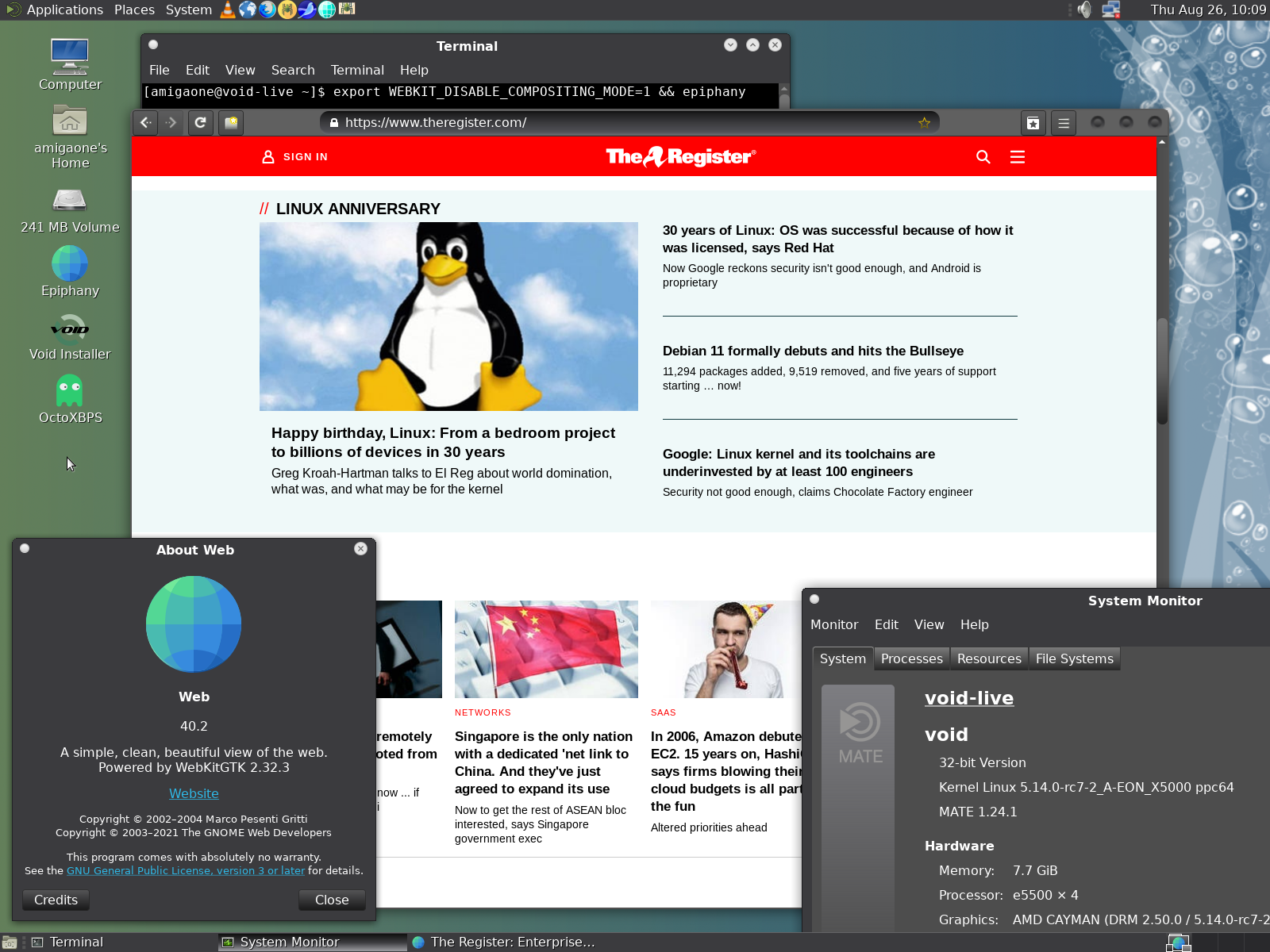Launch VLC from the top panel

tap(228, 10)
